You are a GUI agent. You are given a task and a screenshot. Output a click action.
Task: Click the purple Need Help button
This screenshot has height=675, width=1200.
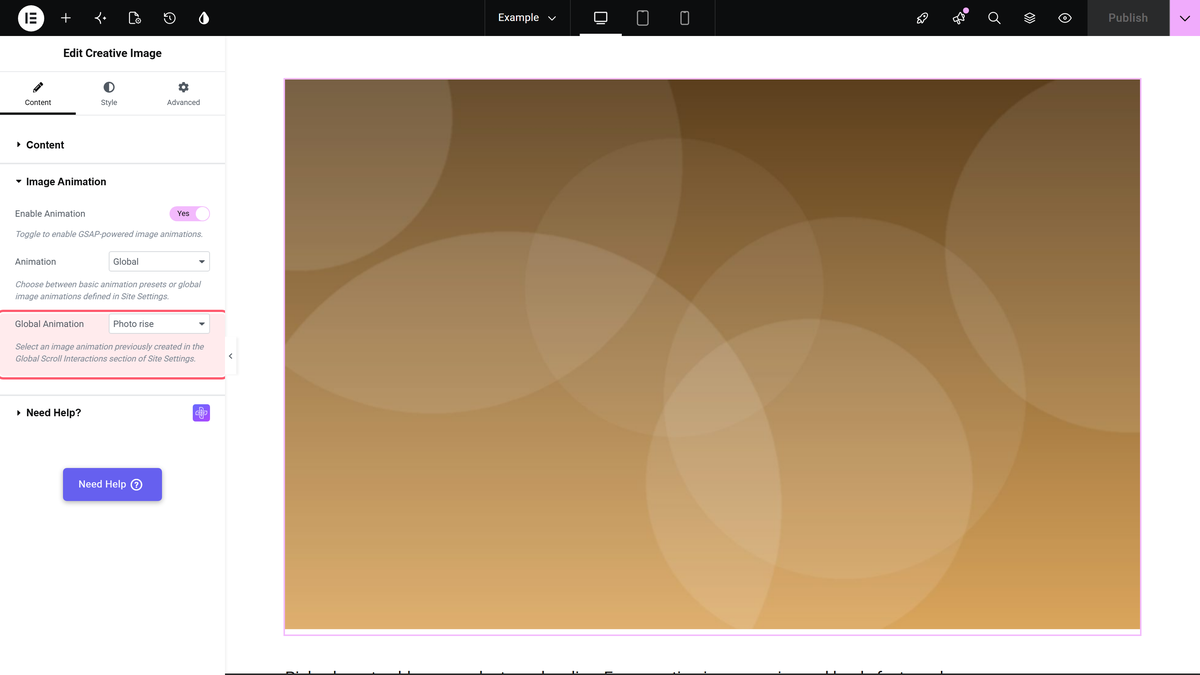(x=112, y=484)
